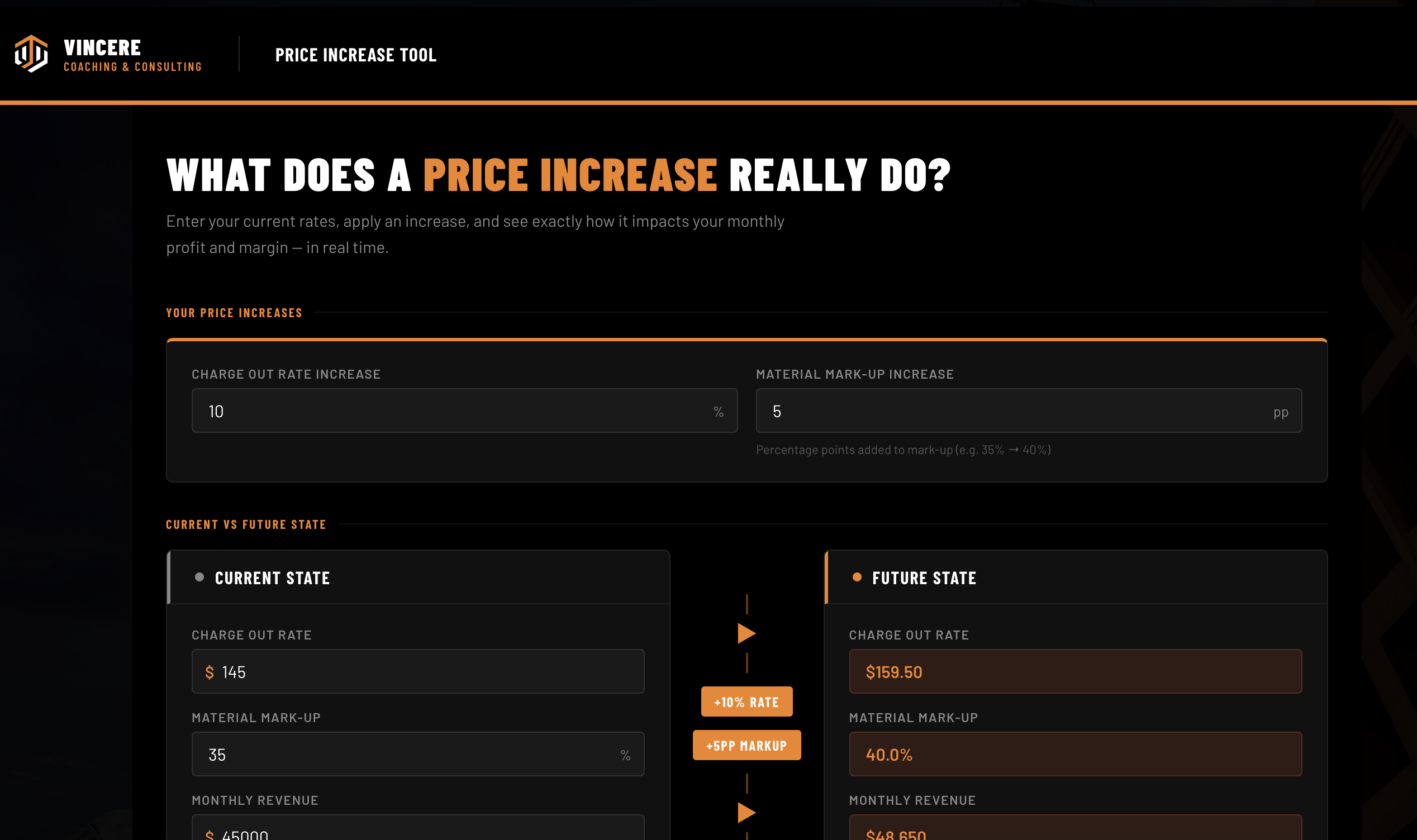
Task: Click the FUTURE STATE panel heading
Action: 924,578
